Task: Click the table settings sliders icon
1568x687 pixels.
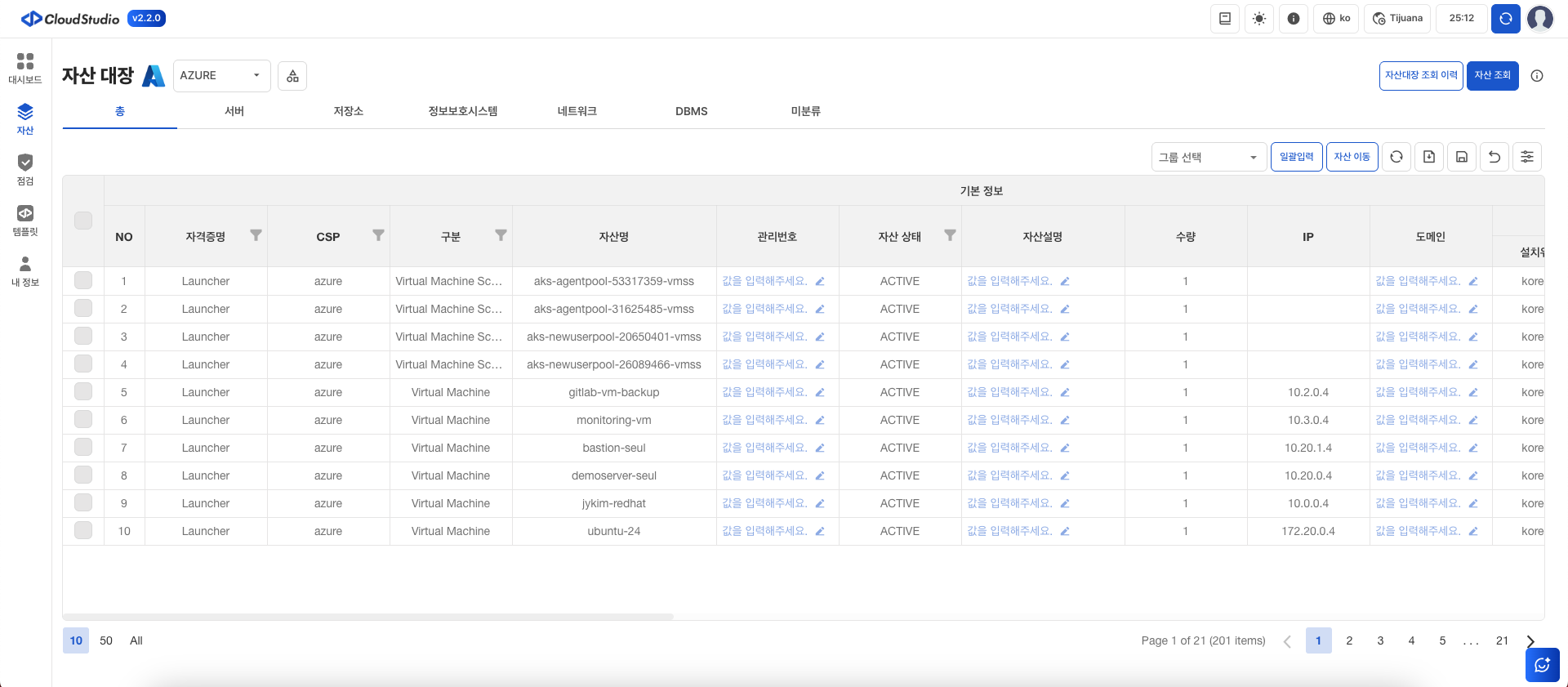Action: click(x=1526, y=157)
